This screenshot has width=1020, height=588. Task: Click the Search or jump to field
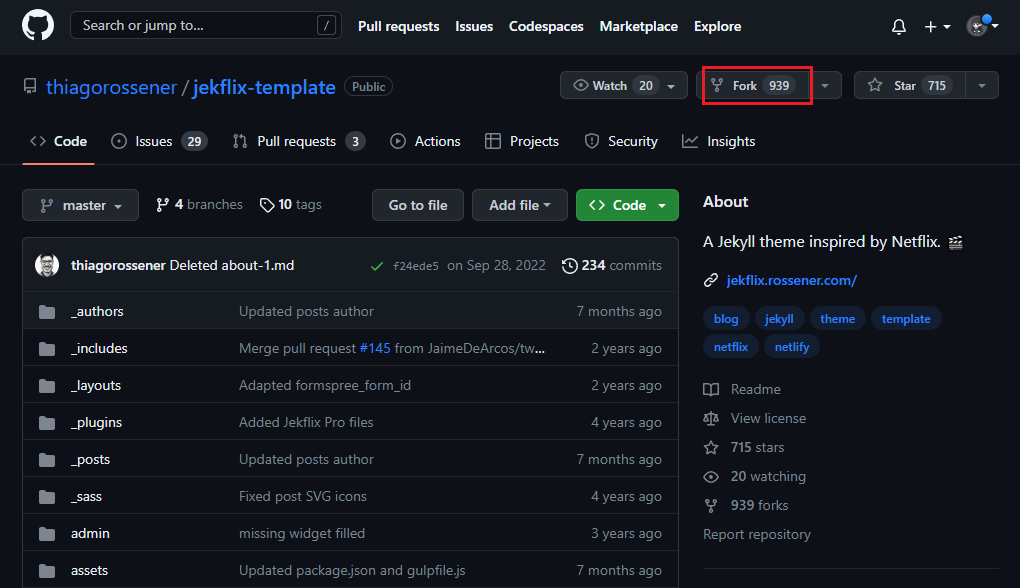(206, 25)
